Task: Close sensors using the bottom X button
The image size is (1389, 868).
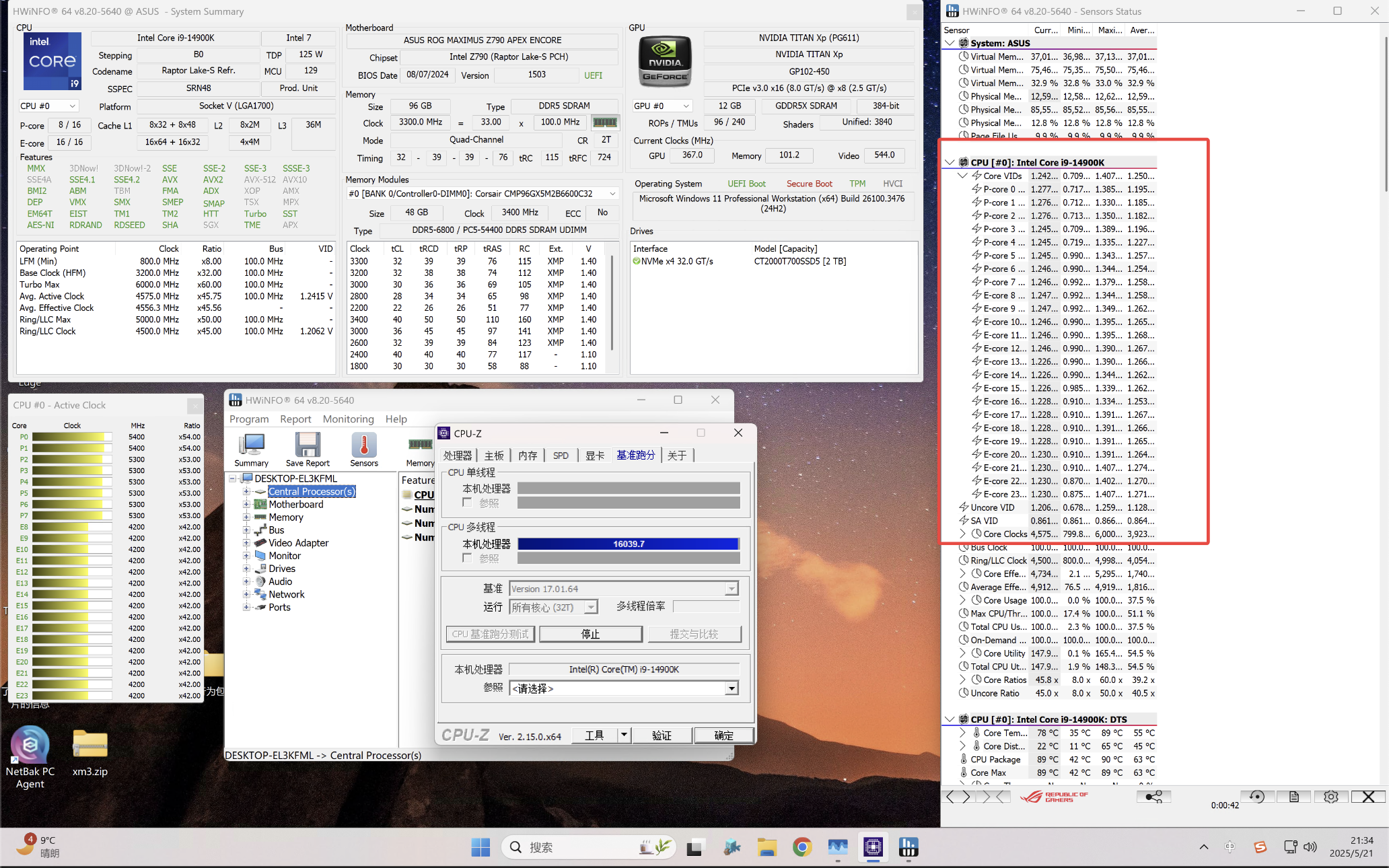Action: pos(1368,797)
